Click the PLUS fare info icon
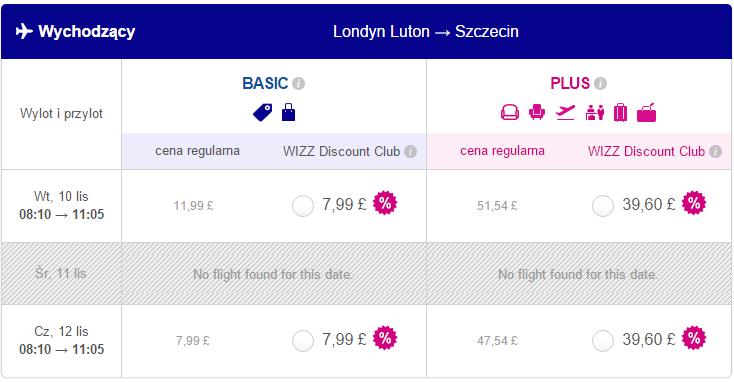This screenshot has width=734, height=382. [600, 83]
